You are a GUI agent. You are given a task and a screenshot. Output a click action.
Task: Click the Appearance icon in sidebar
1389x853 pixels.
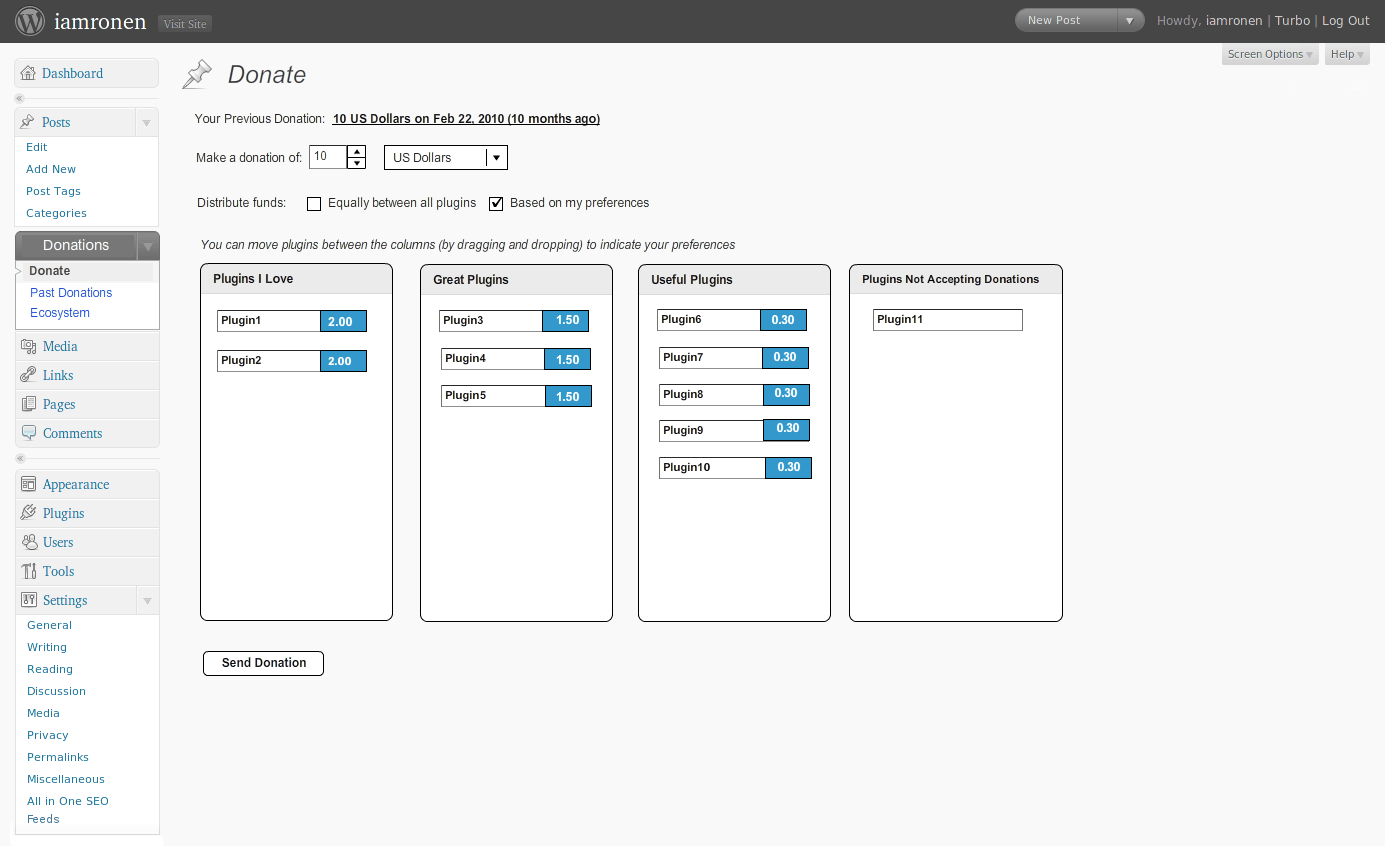click(x=28, y=484)
